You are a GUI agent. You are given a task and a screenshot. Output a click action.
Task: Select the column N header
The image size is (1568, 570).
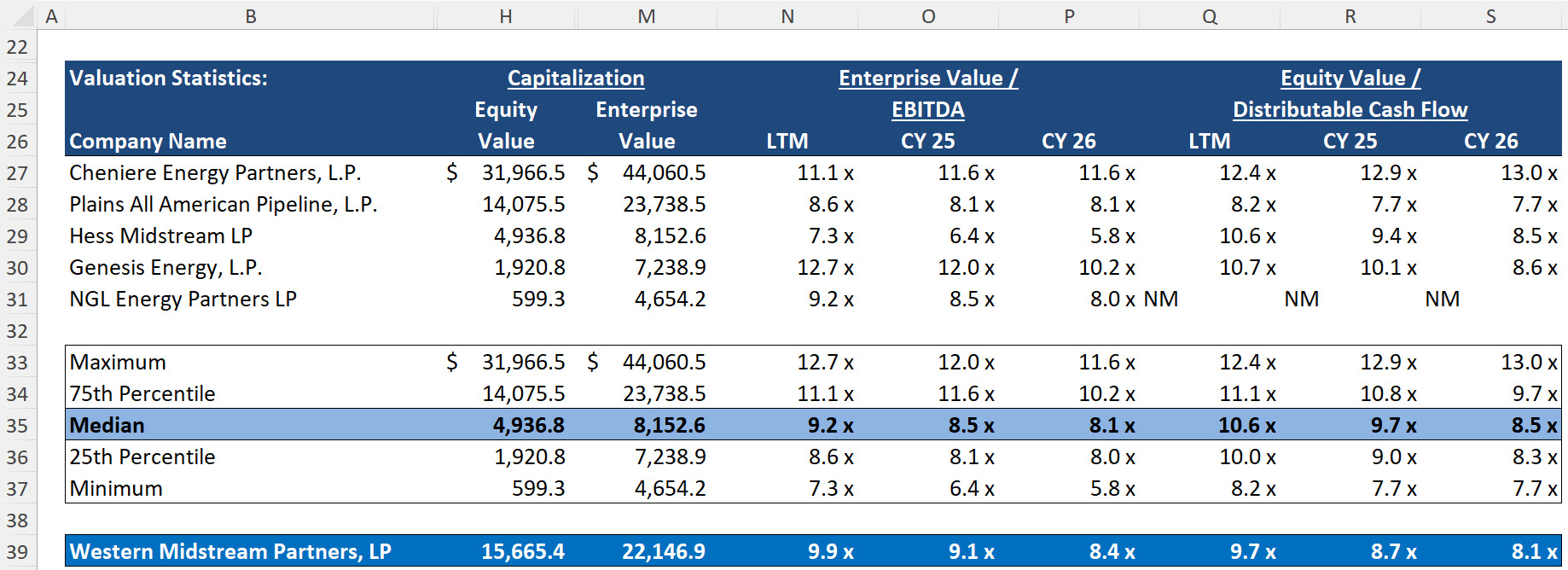tap(787, 16)
